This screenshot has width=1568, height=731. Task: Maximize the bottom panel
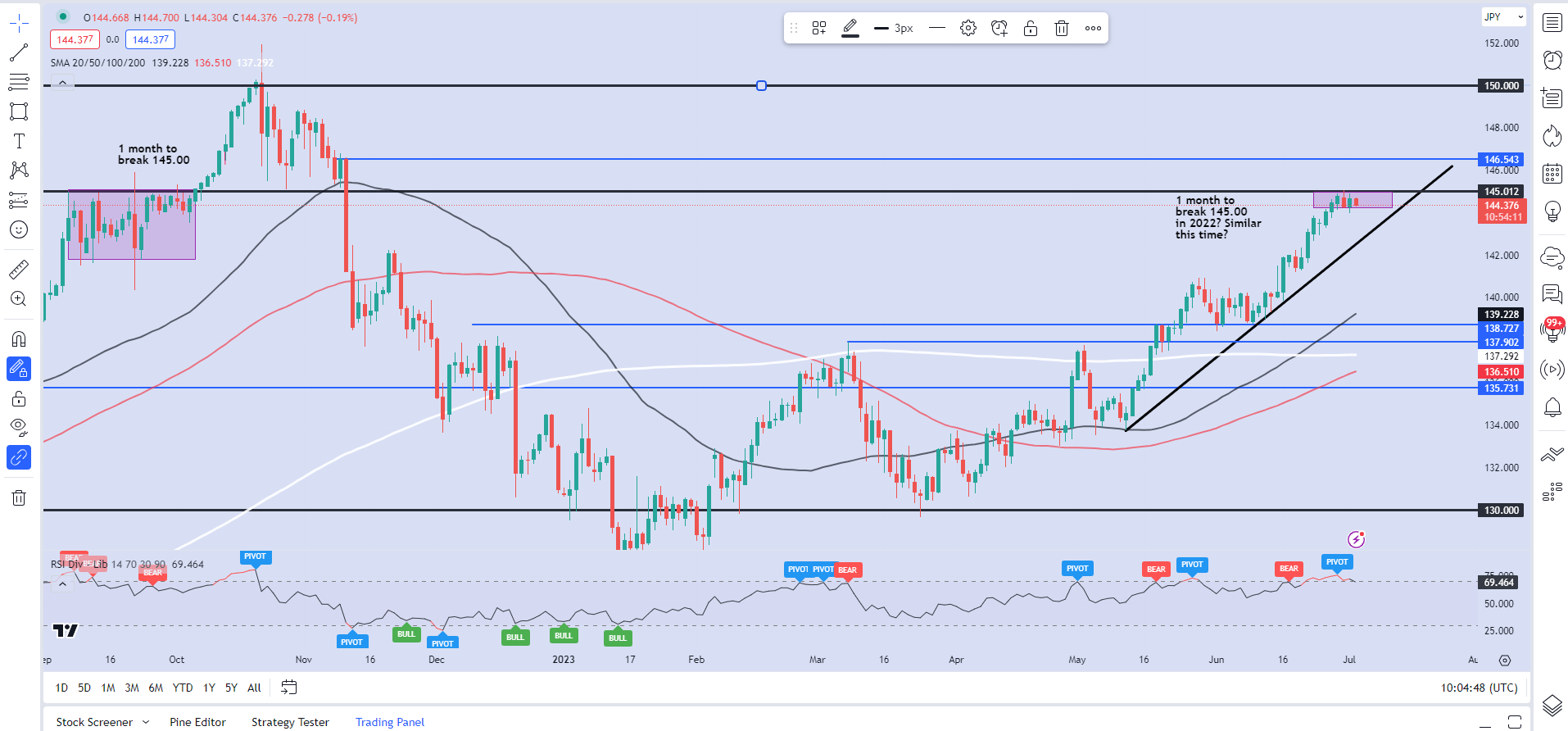point(1515,722)
